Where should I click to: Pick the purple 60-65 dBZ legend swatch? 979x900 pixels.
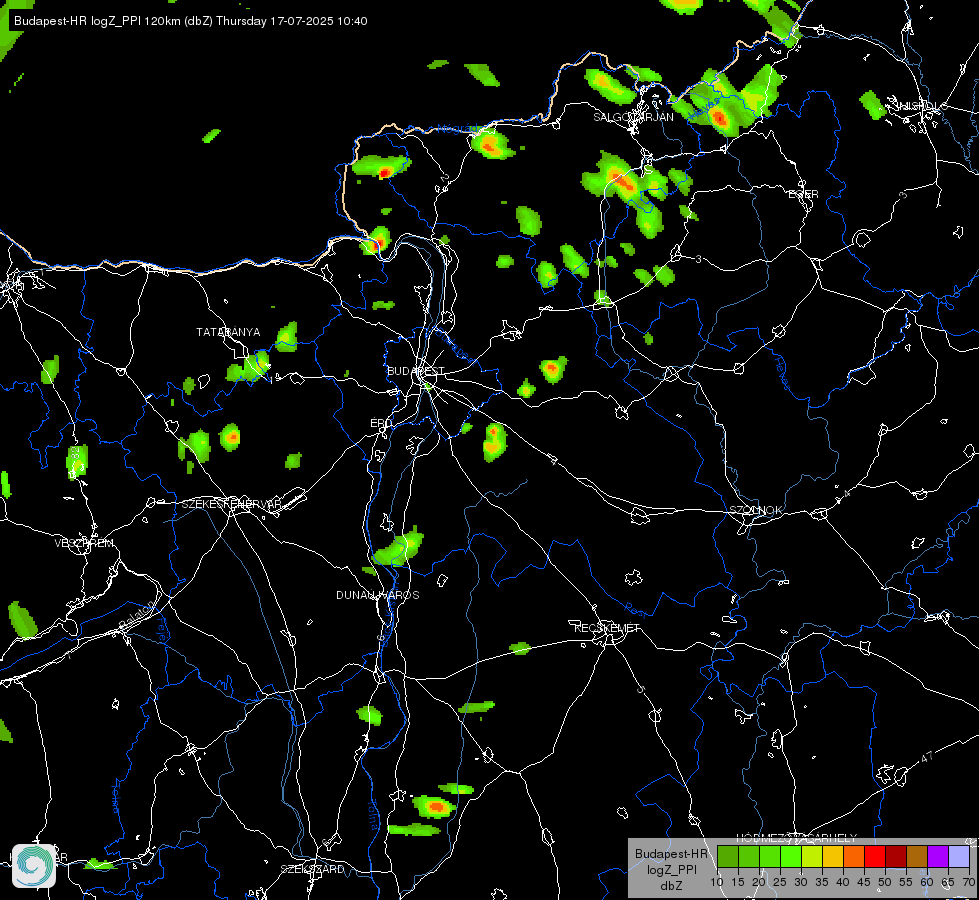pyautogui.click(x=938, y=856)
